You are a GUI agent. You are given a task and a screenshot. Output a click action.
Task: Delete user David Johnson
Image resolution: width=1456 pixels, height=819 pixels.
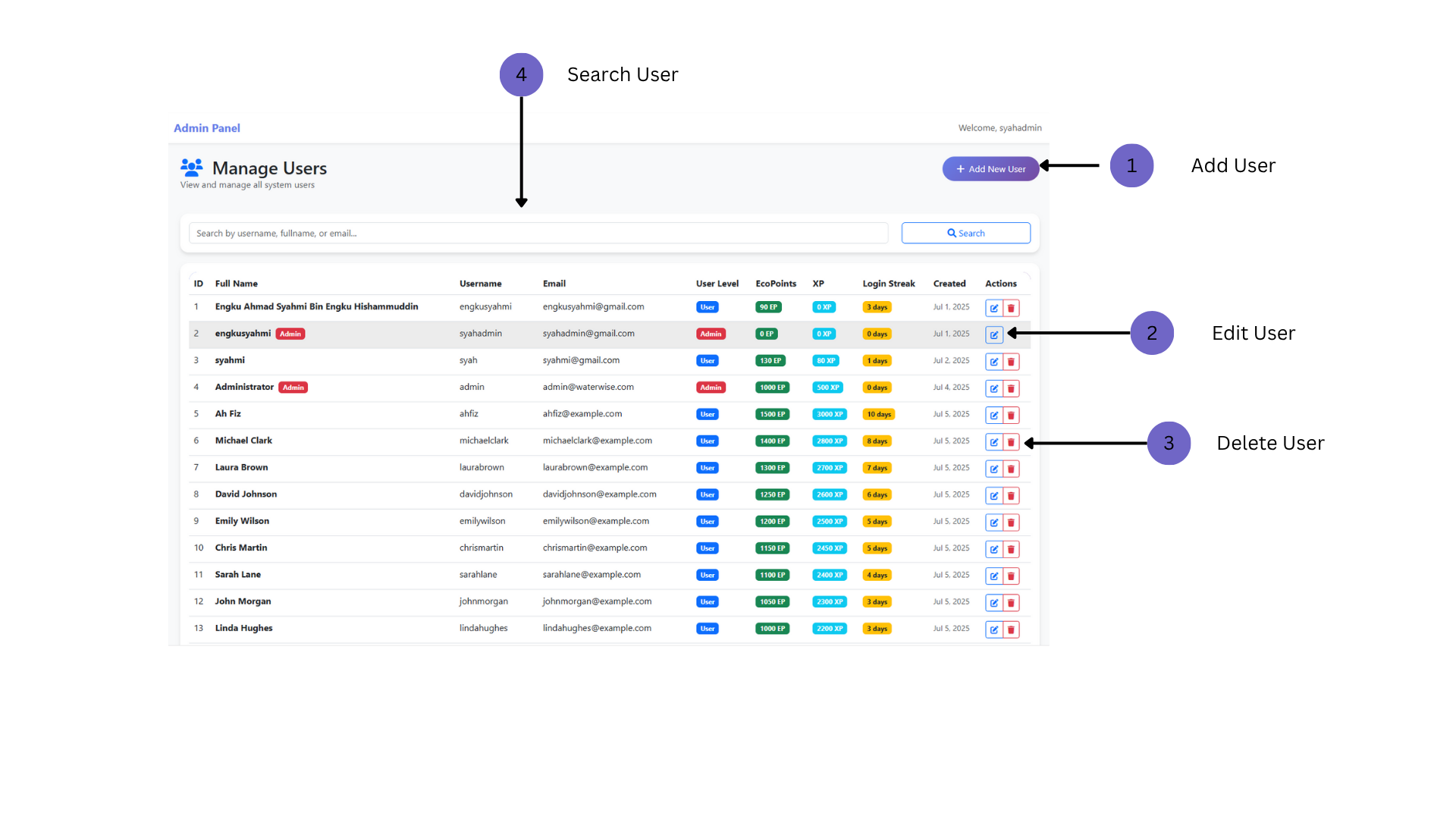[x=1011, y=495]
